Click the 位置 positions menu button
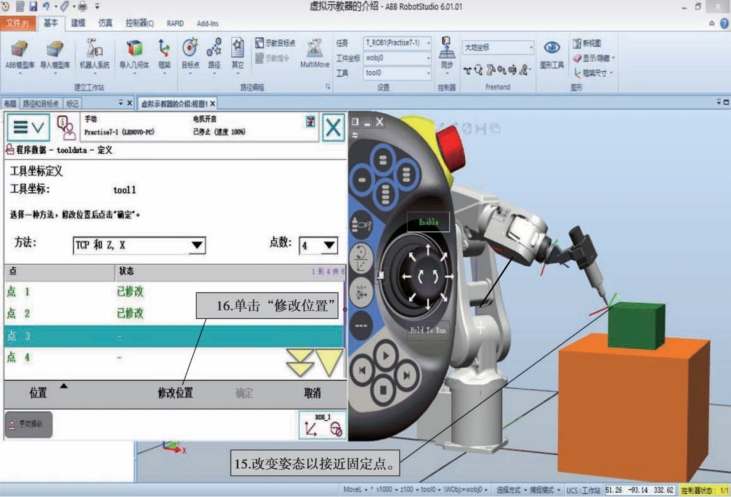Screen dimensions: 731x497 click(x=38, y=393)
